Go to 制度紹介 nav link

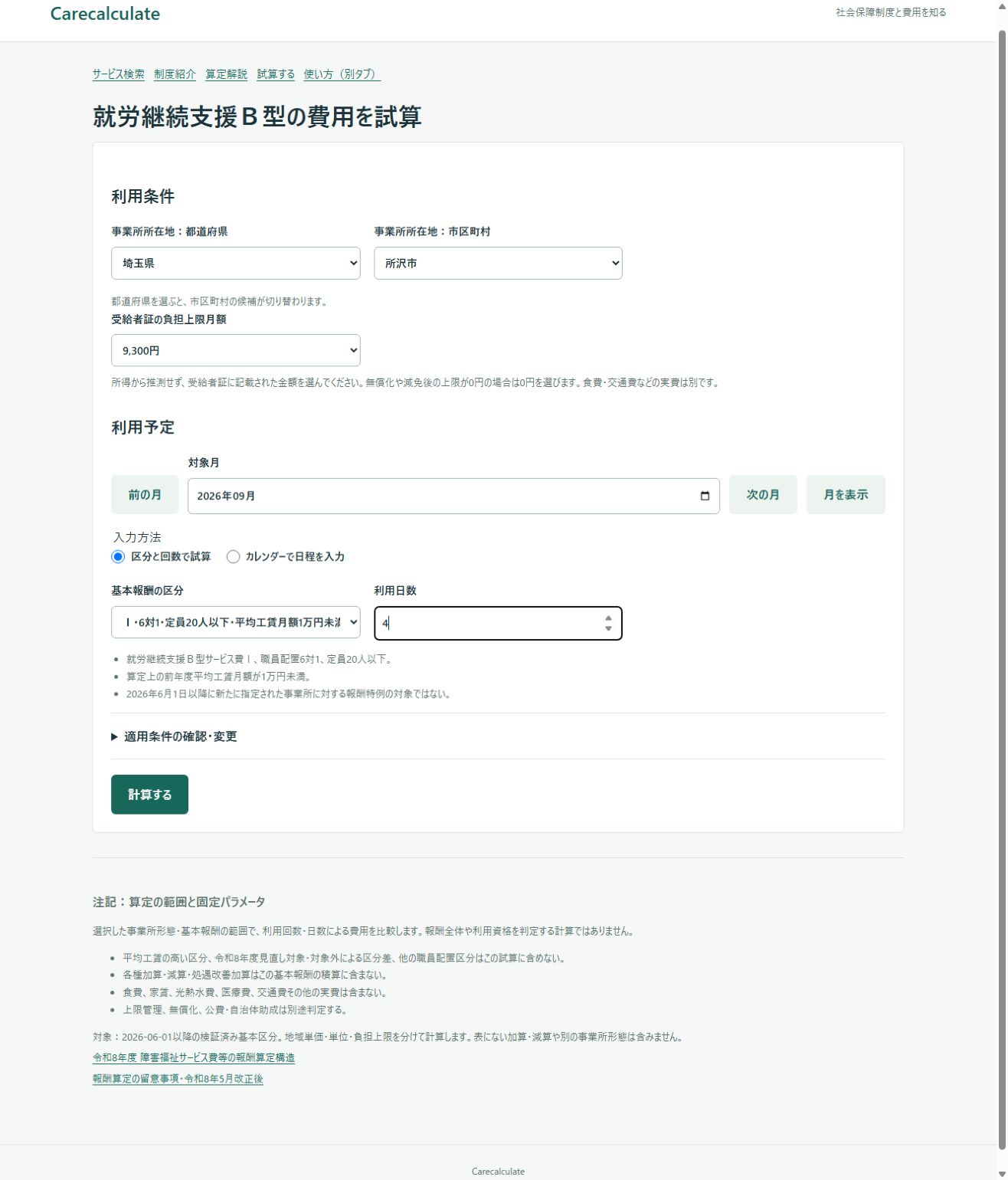175,74
